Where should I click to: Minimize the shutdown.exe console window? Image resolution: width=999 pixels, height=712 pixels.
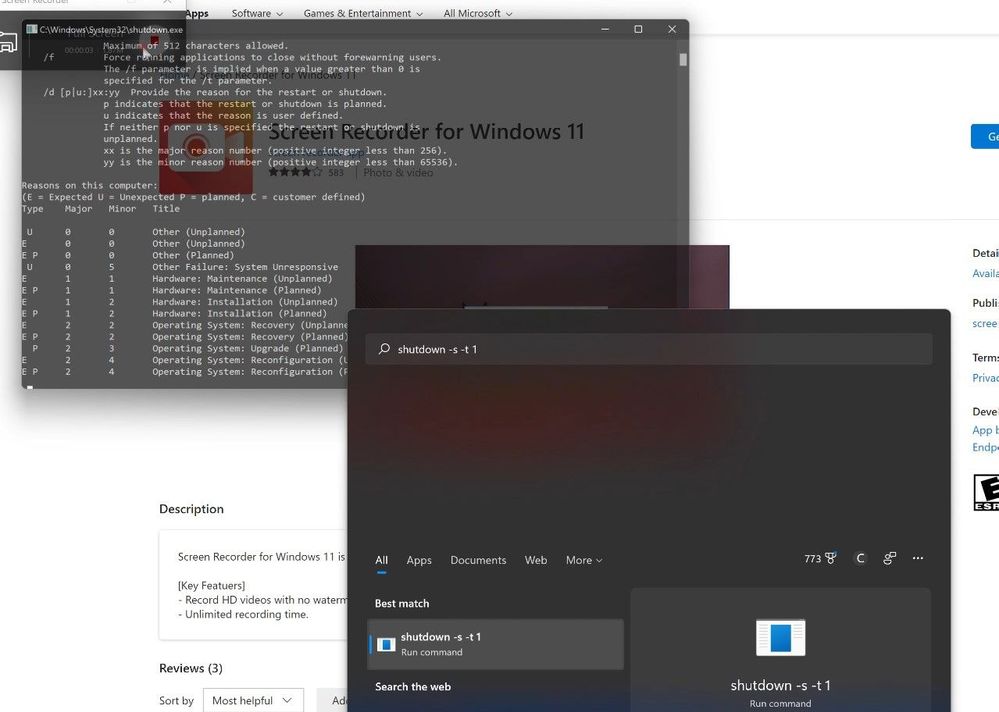(605, 29)
